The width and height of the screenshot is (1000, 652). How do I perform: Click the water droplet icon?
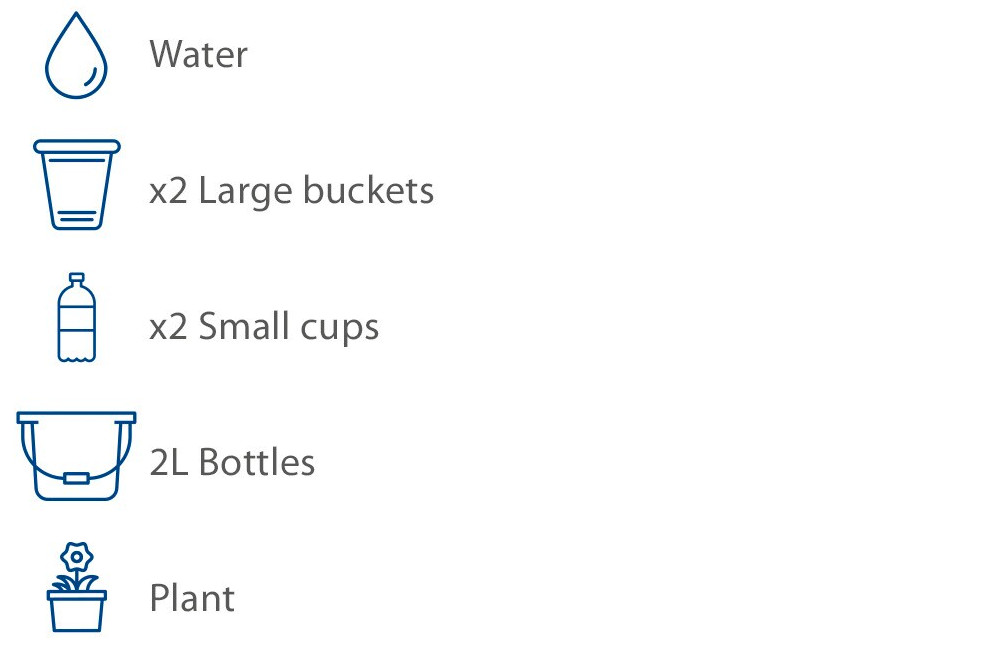click(x=76, y=56)
